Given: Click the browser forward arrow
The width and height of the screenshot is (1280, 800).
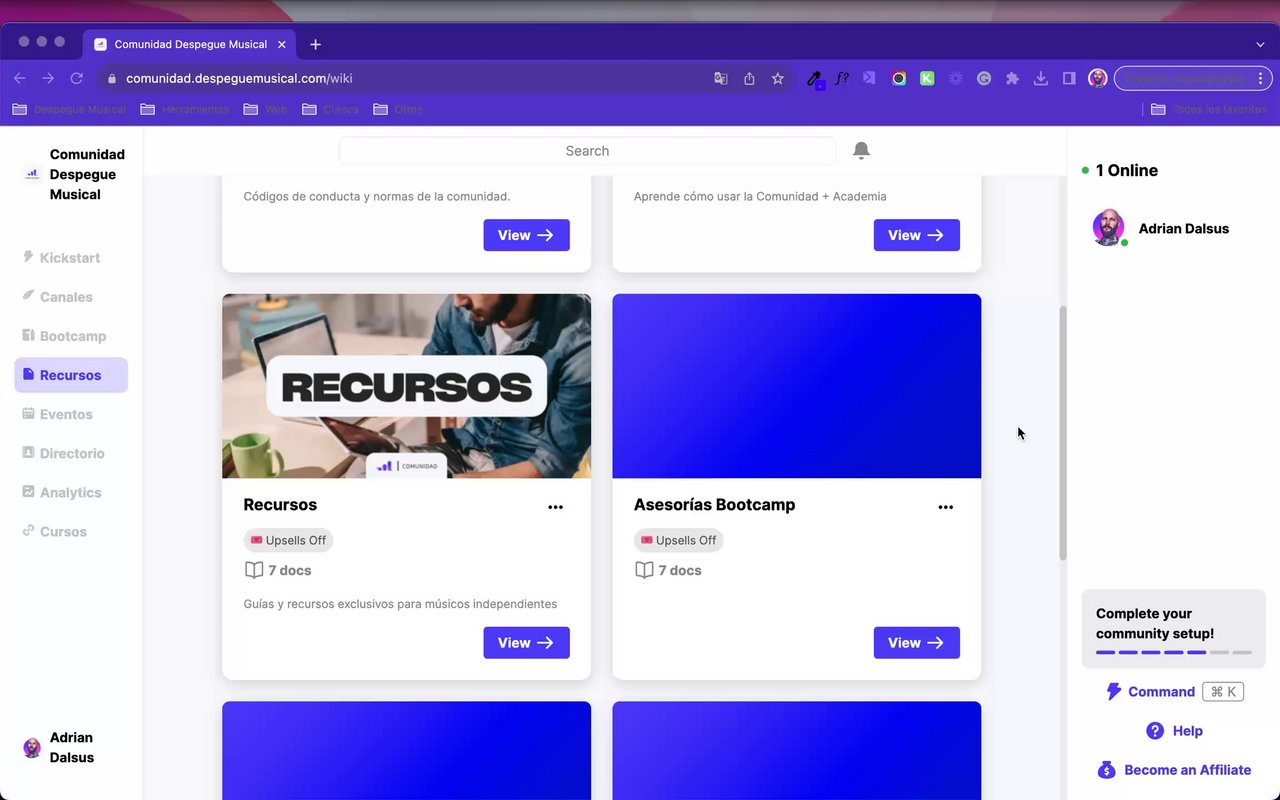Looking at the screenshot, I should coord(48,78).
